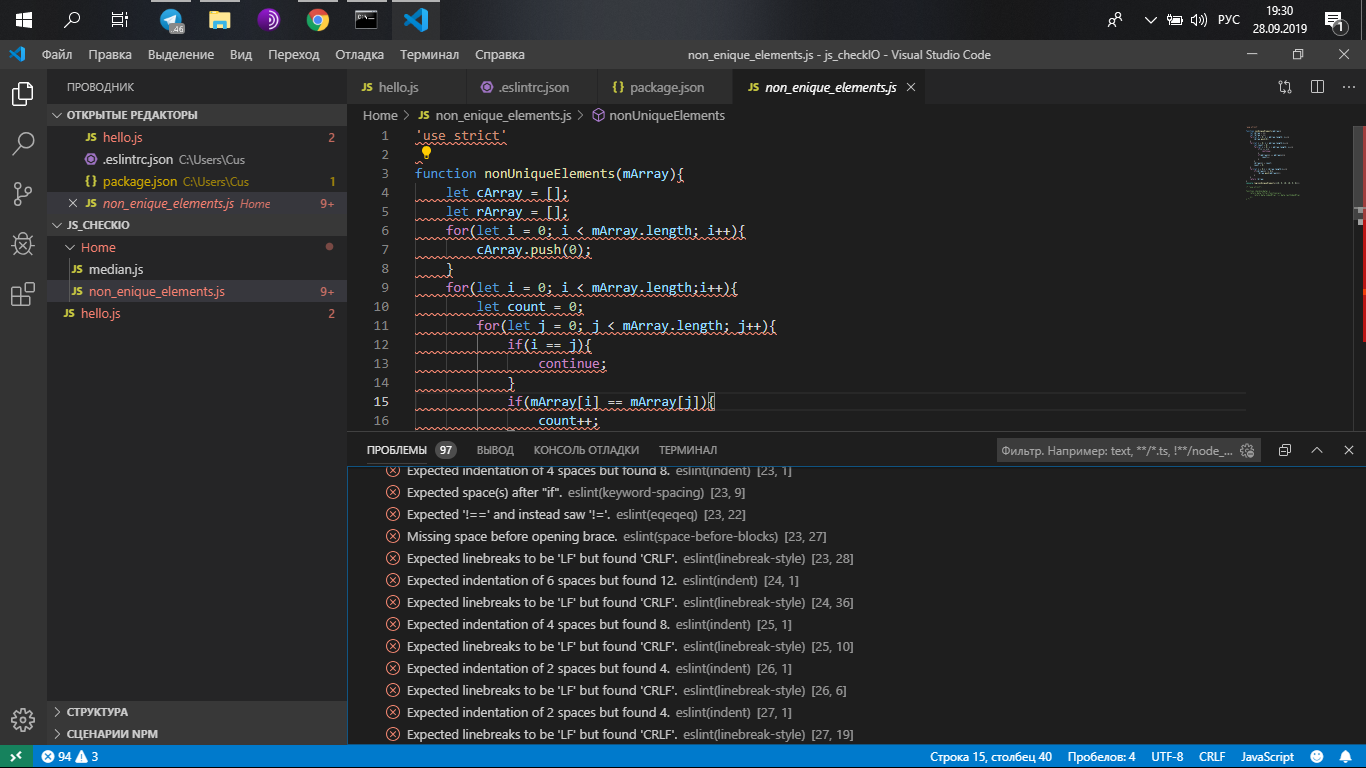Switch to the hello.js editor tab
The height and width of the screenshot is (768, 1366).
click(406, 87)
